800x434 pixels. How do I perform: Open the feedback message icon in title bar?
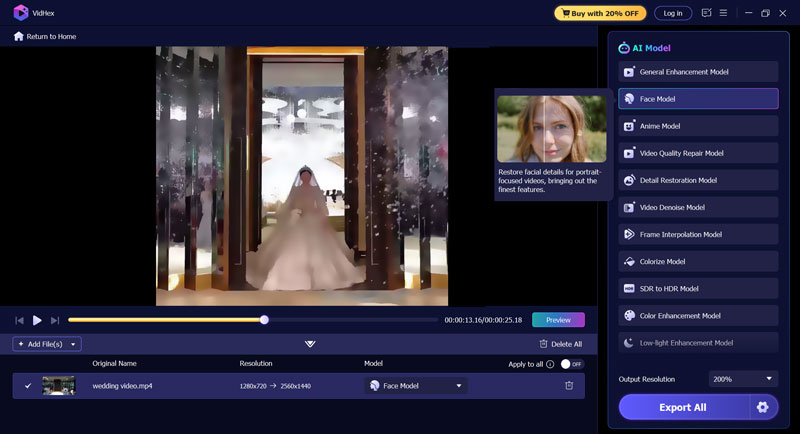pos(707,13)
